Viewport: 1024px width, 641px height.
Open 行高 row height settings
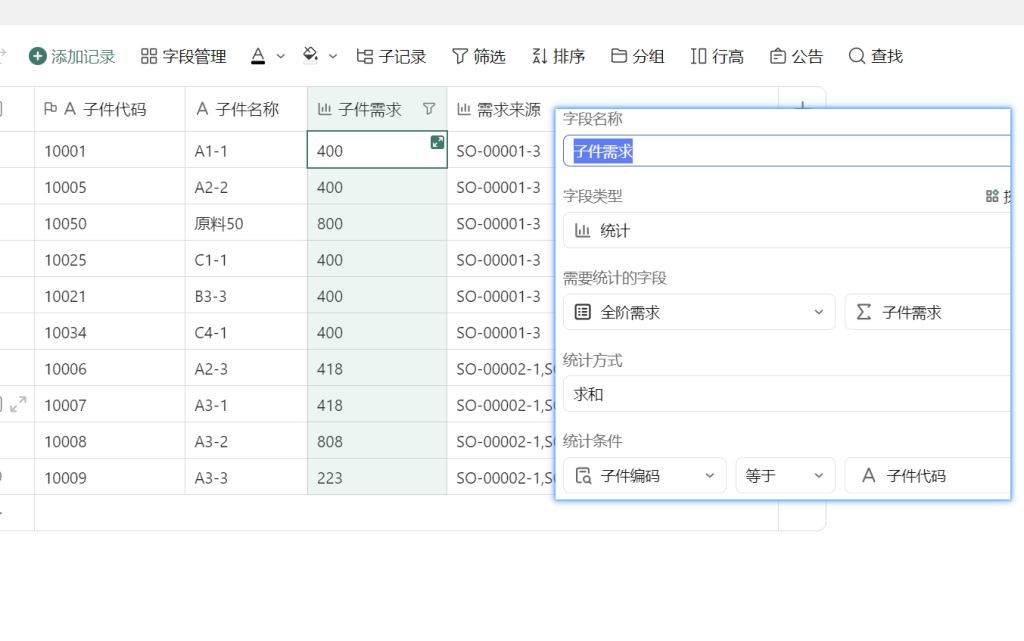pos(717,56)
